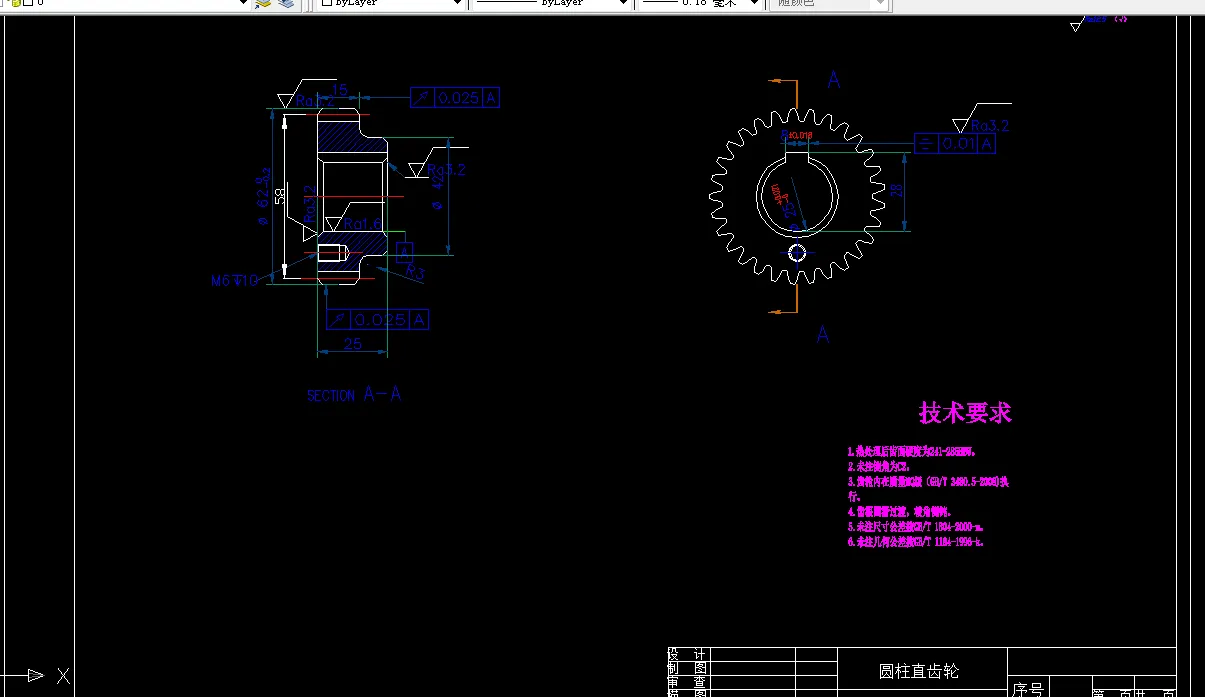Select the Ø62.9 diameter dimension
1205x697 pixels.
[264, 196]
